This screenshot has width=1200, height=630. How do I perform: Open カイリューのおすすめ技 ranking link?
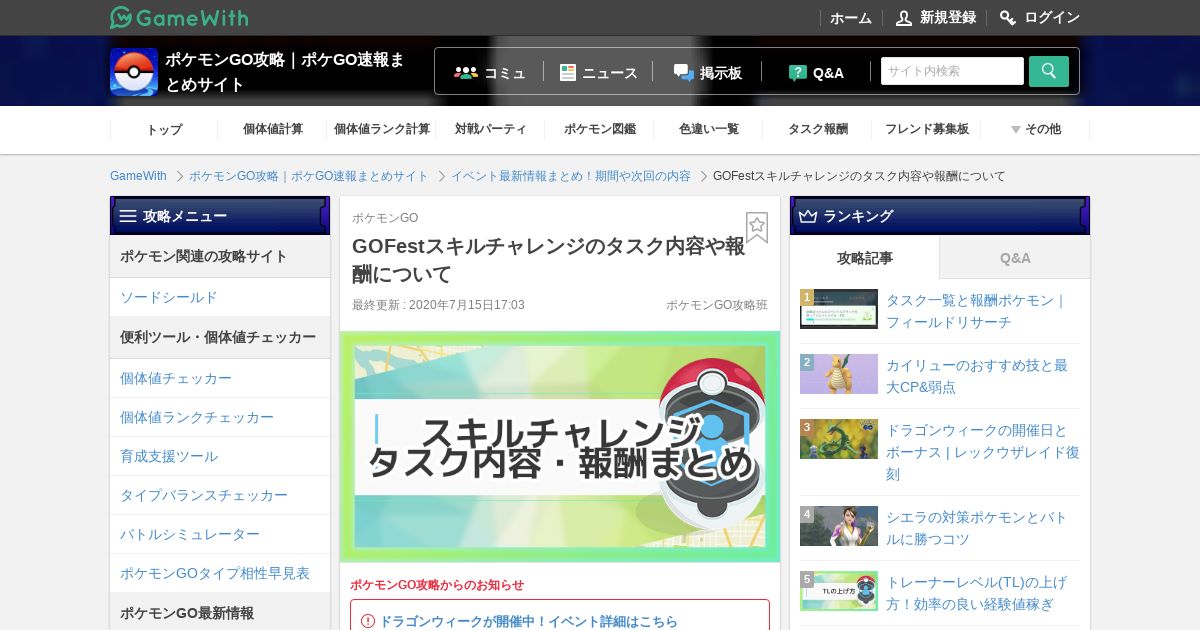[x=977, y=376]
